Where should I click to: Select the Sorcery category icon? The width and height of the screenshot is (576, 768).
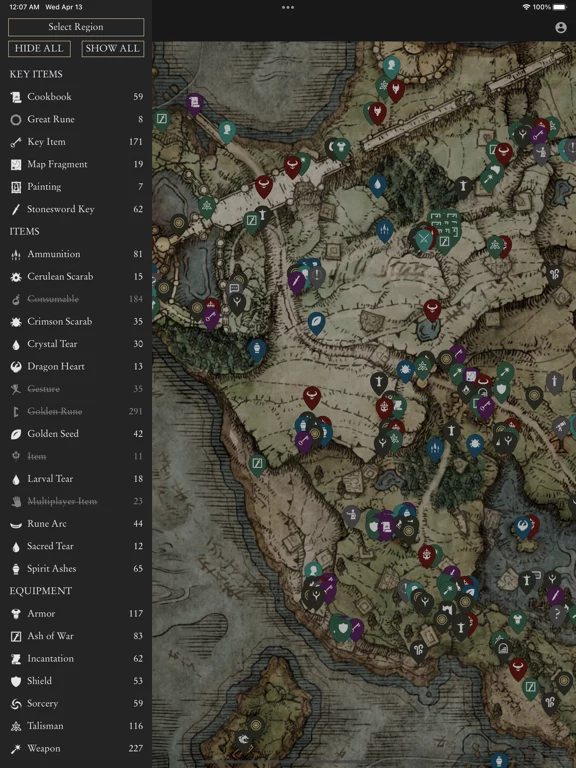[16, 704]
